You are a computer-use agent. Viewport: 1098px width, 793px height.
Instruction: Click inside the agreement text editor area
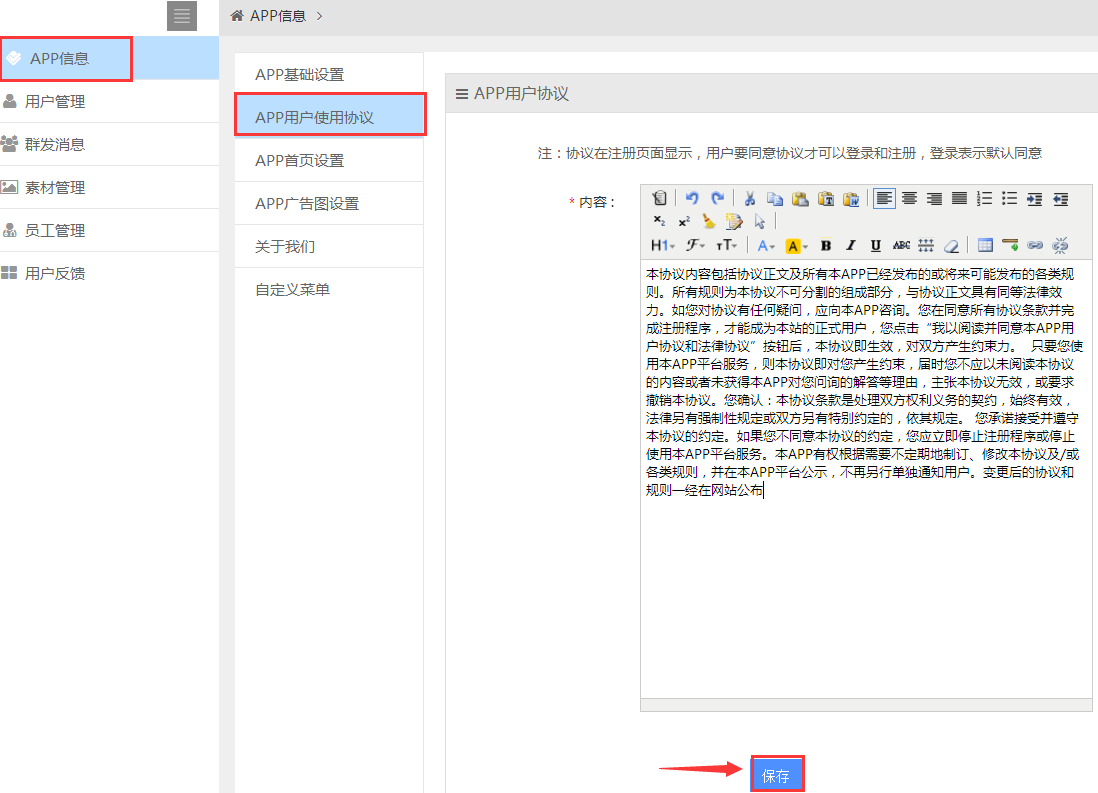866,480
